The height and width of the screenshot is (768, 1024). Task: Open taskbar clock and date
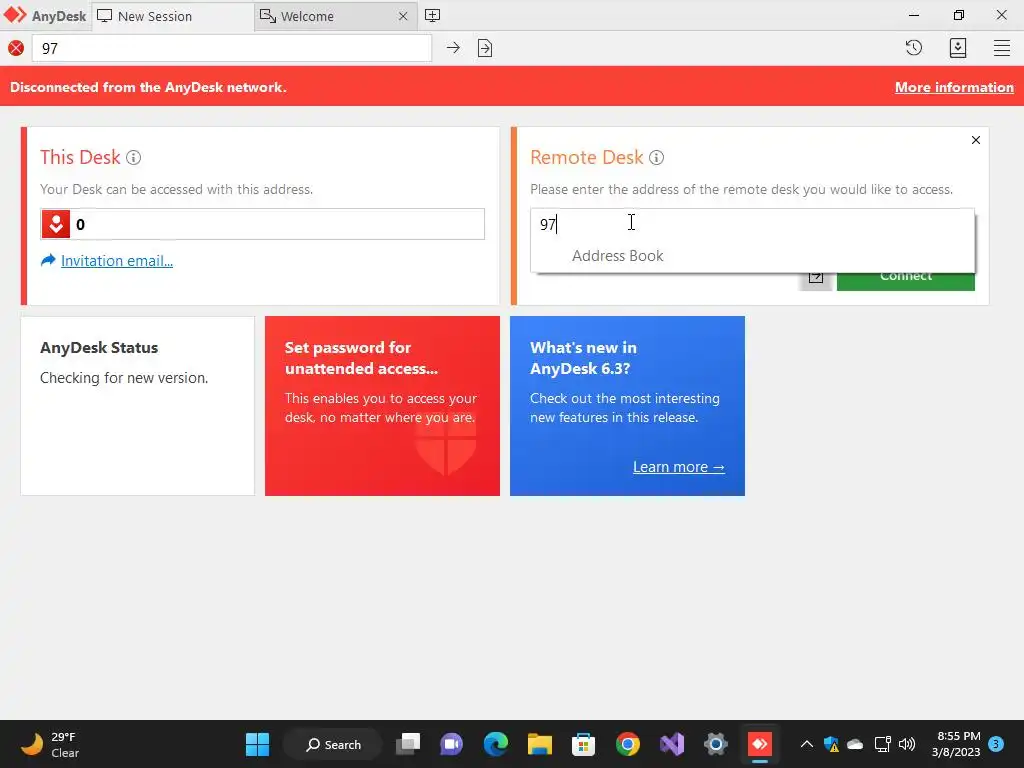pyautogui.click(x=955, y=744)
